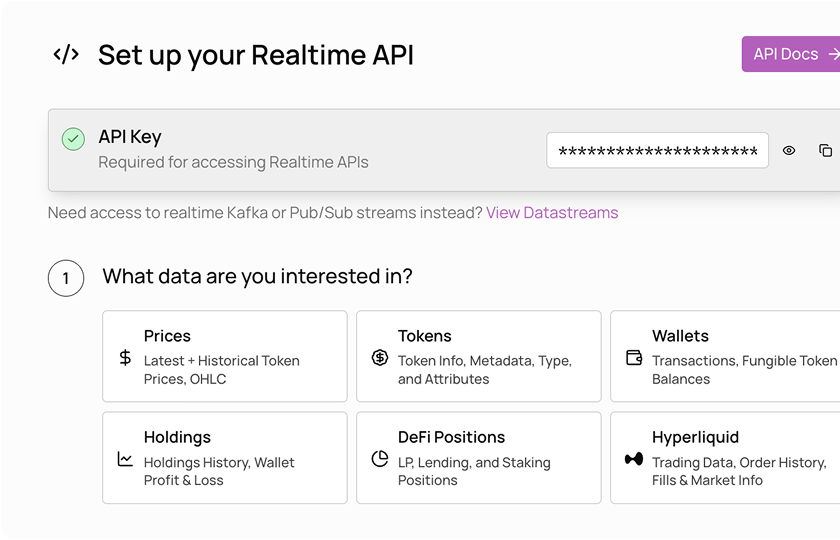
Task: Click the 'Set up your Realtime API' heading
Action: [x=256, y=55]
